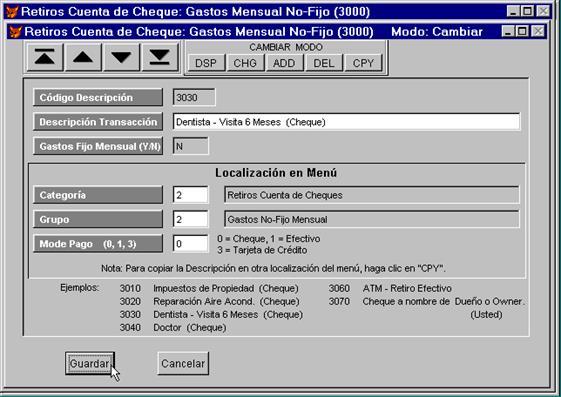561x397 pixels.
Task: Maximize the inner Modo: Cambiar window
Action: pyautogui.click(x=522, y=31)
